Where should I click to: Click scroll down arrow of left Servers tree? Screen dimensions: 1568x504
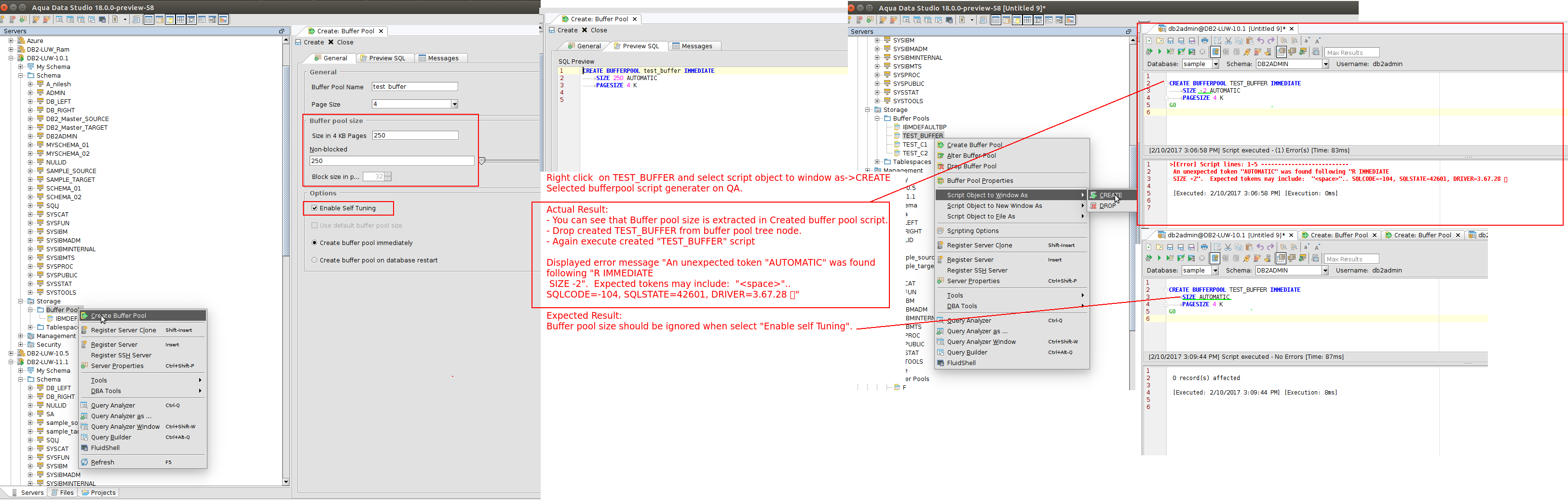click(x=286, y=481)
